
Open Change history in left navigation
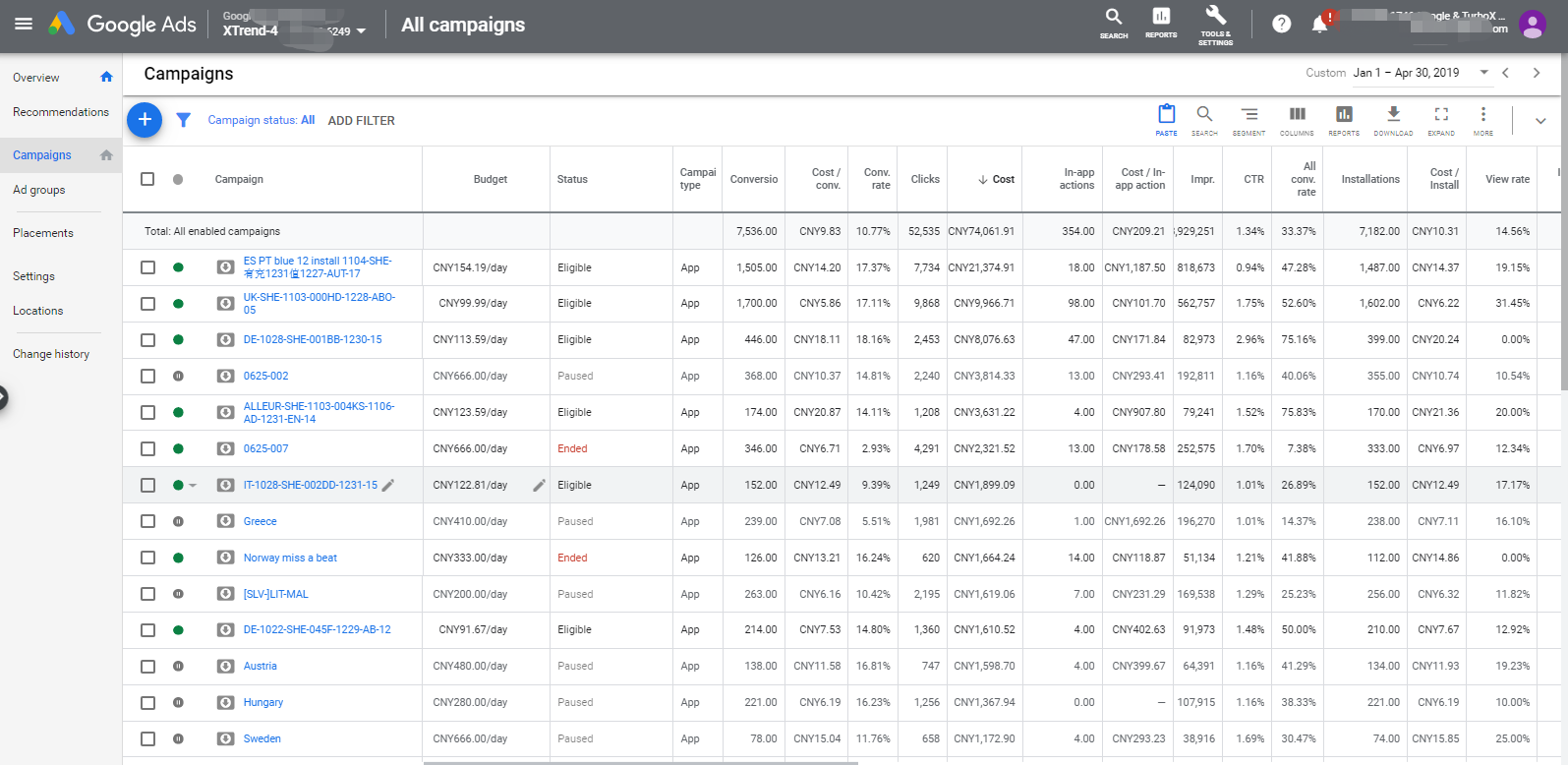51,354
